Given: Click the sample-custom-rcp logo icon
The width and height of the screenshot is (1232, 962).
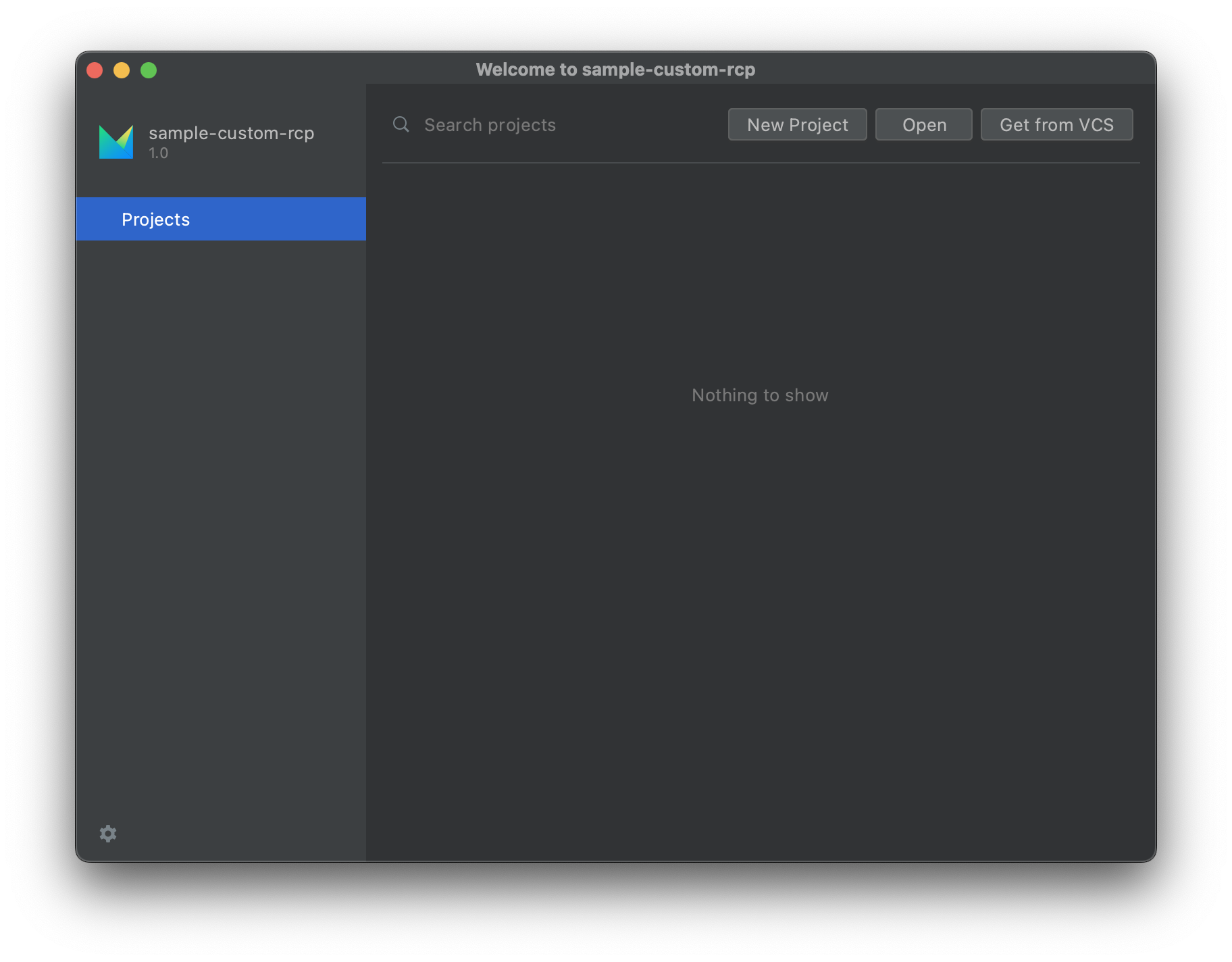Looking at the screenshot, I should click(116, 142).
